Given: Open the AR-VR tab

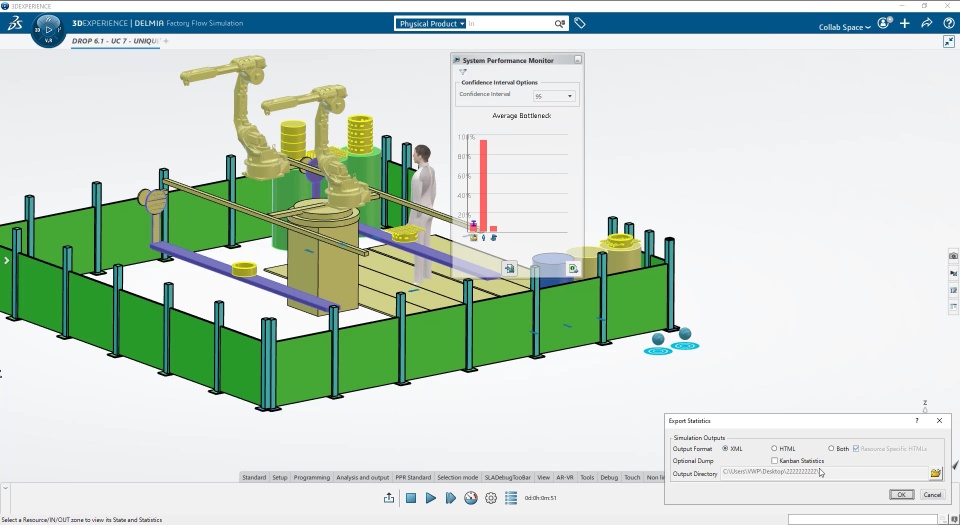Looking at the screenshot, I should 565,477.
